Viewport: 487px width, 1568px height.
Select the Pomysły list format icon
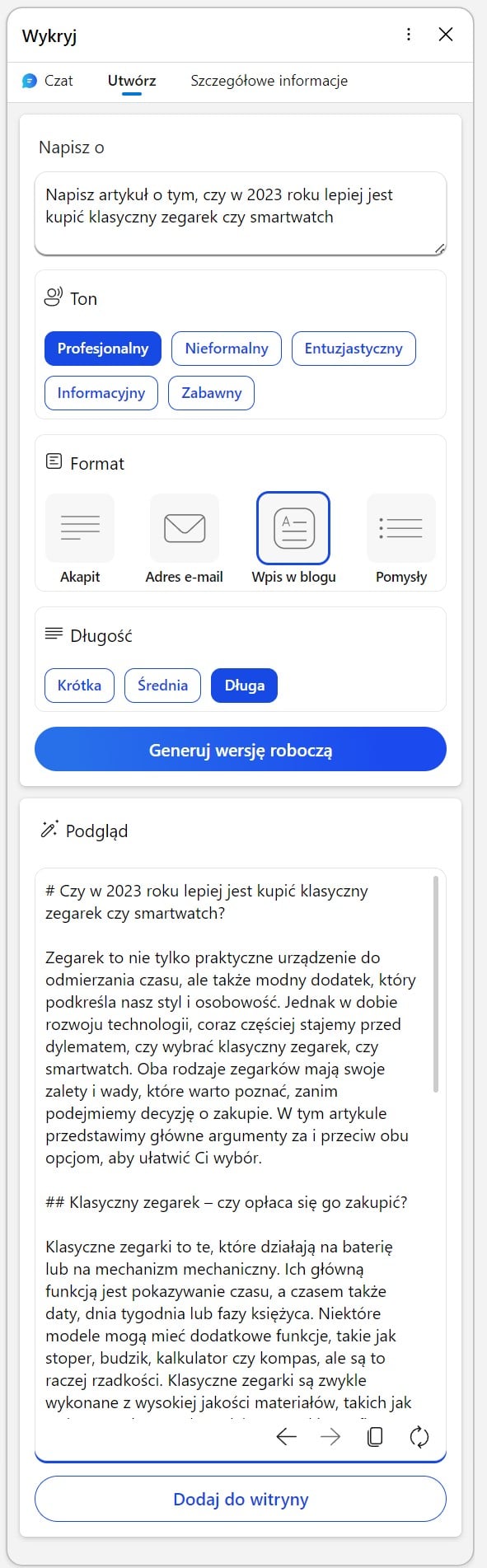click(x=401, y=528)
